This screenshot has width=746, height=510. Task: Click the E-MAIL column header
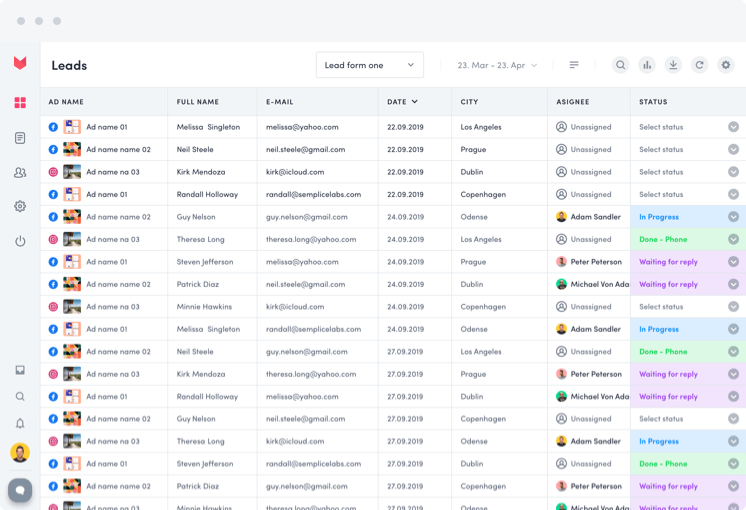pos(279,102)
